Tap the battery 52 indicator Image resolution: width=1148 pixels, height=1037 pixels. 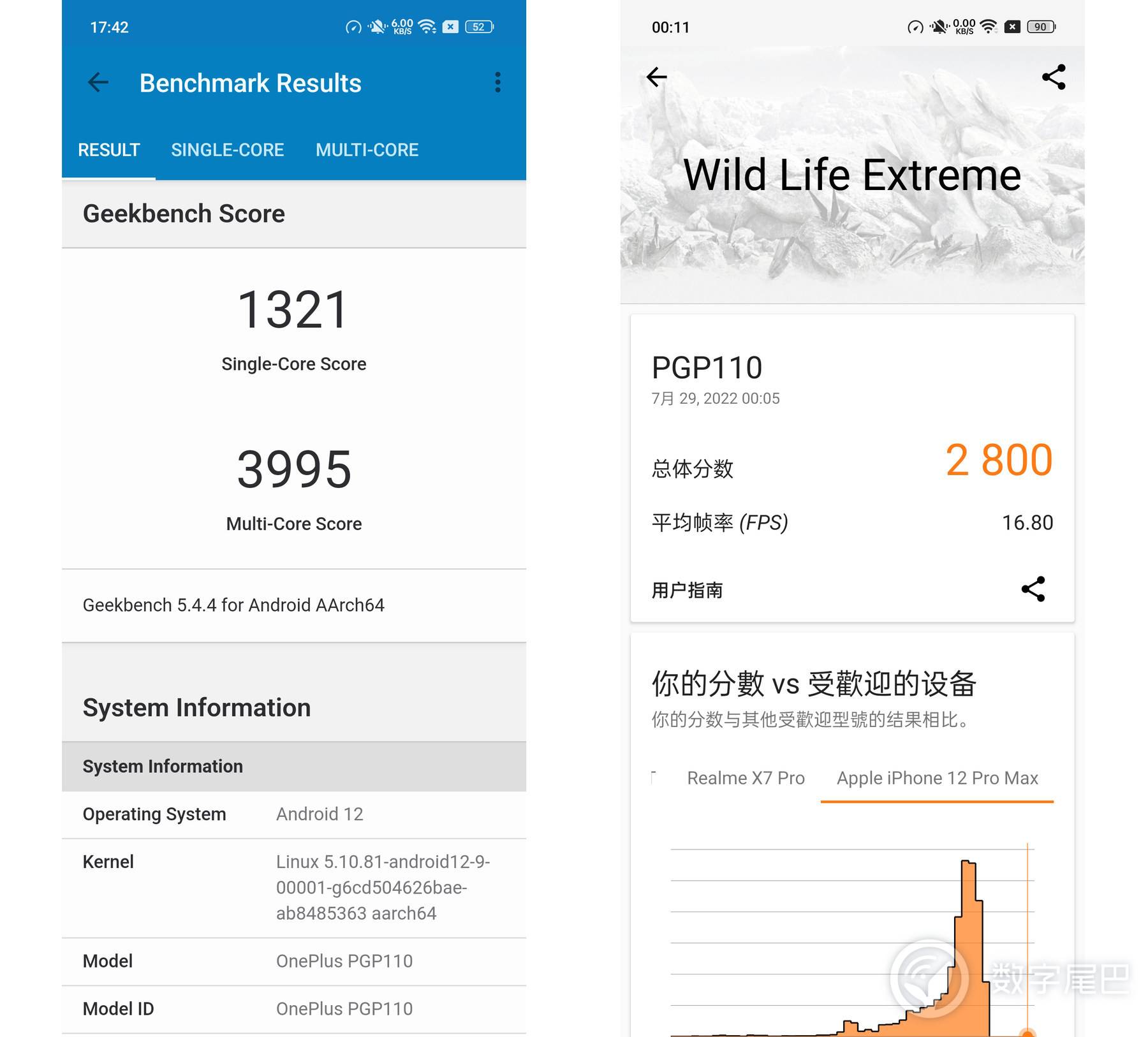coord(480,27)
